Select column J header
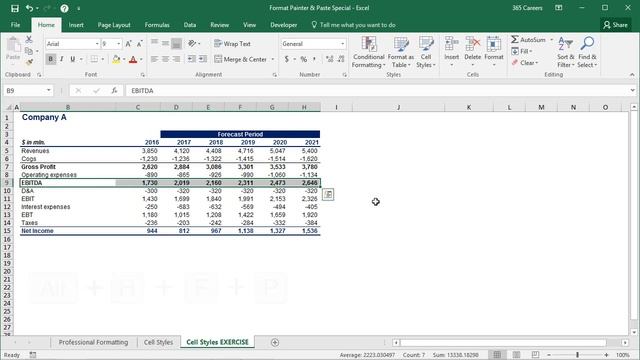This screenshot has width=640, height=360. click(398, 107)
